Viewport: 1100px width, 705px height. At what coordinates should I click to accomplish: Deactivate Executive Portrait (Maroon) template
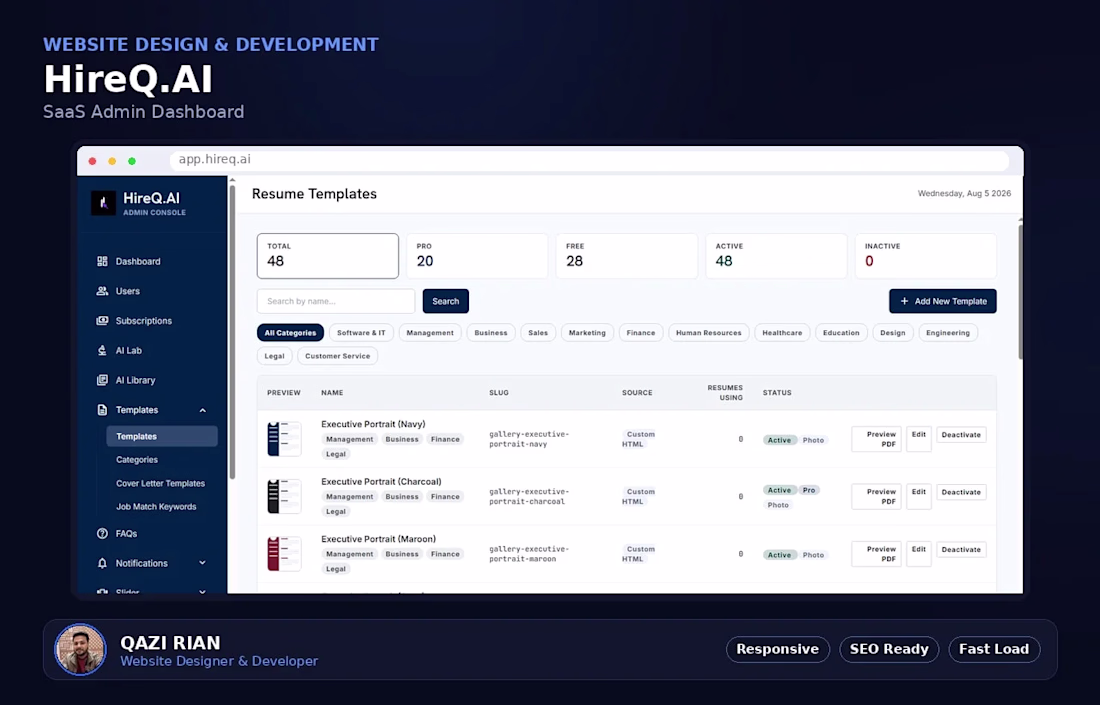[x=961, y=550]
